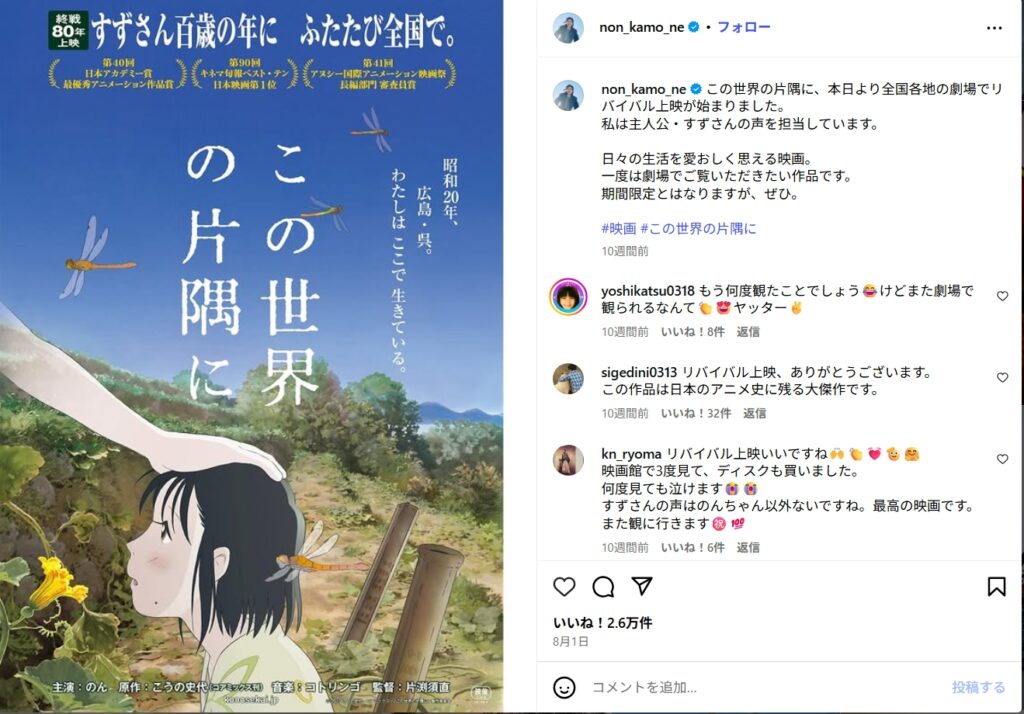View the いいね！2.6万件 likes list
The image size is (1024, 714).
[602, 623]
